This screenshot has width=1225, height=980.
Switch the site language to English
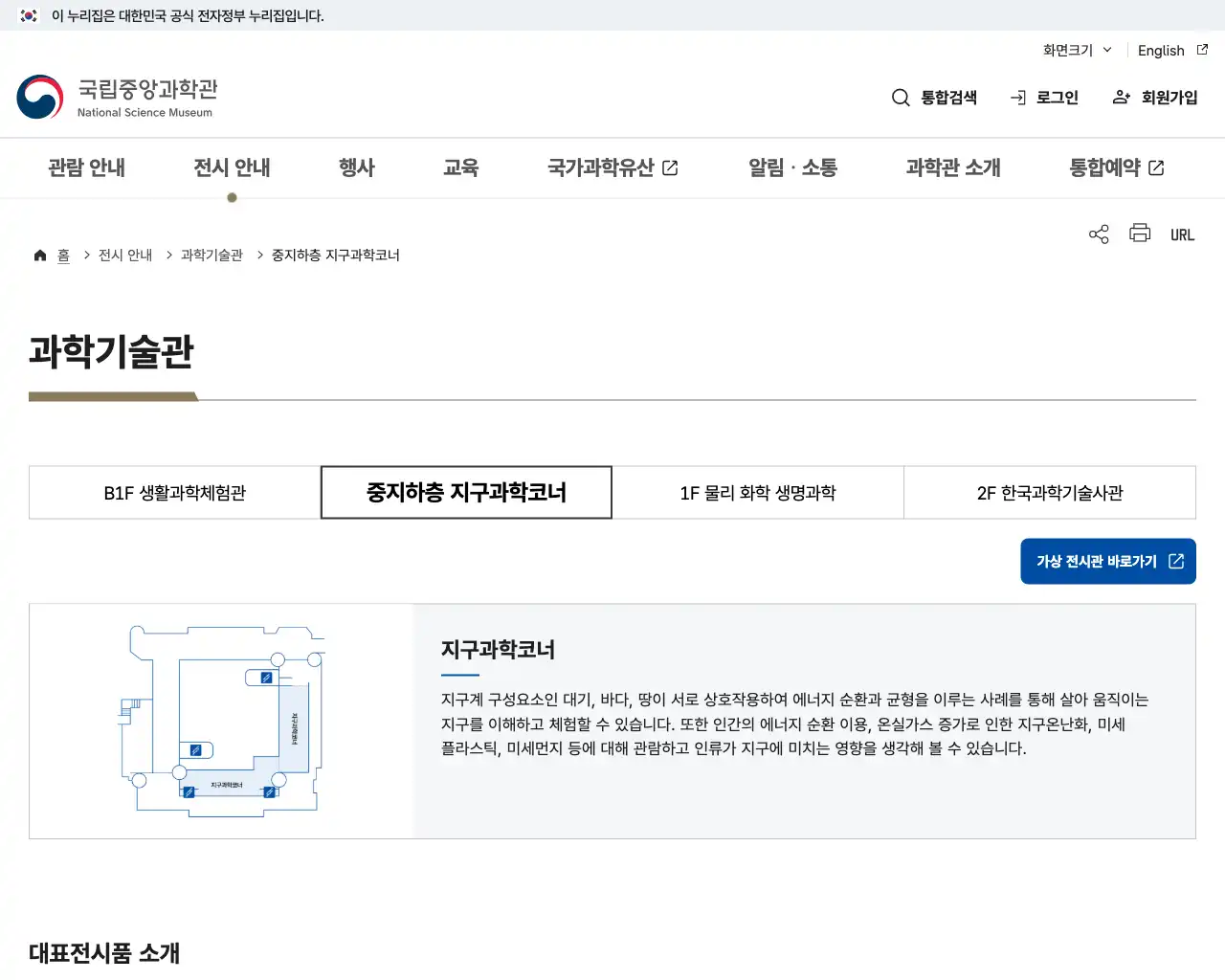[1161, 50]
